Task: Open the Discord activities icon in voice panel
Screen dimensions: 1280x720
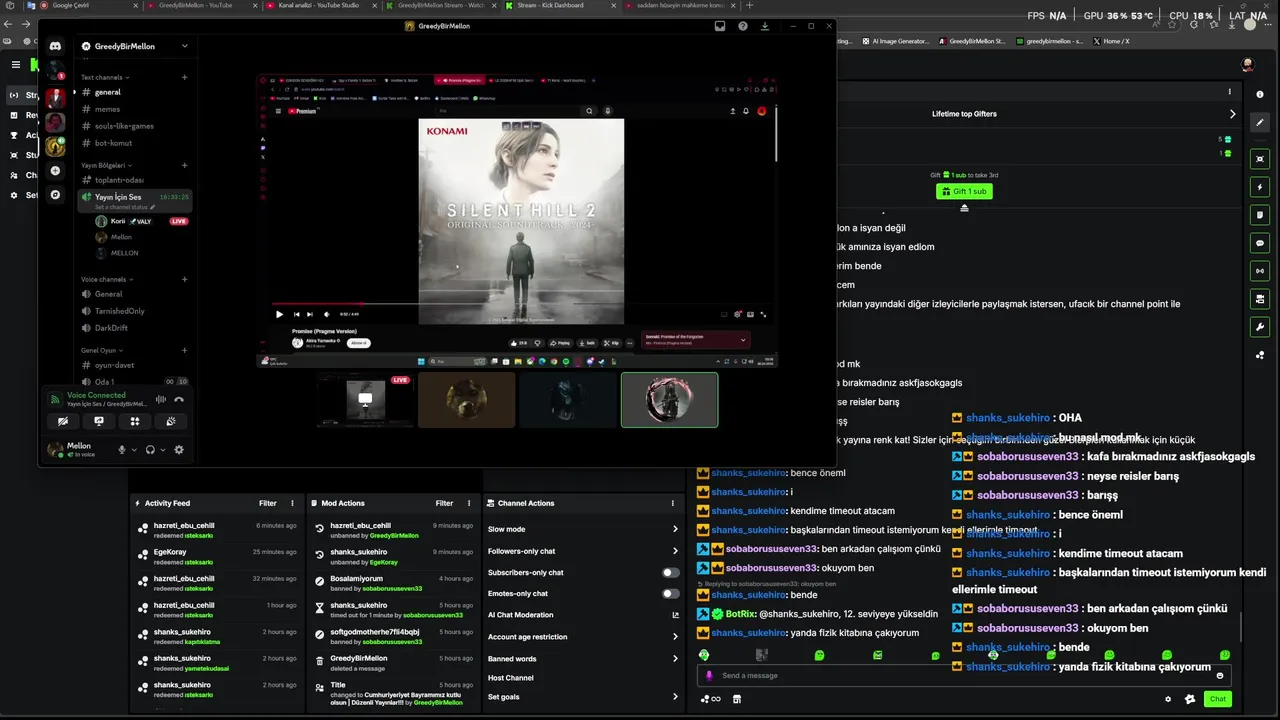Action: [x=135, y=421]
